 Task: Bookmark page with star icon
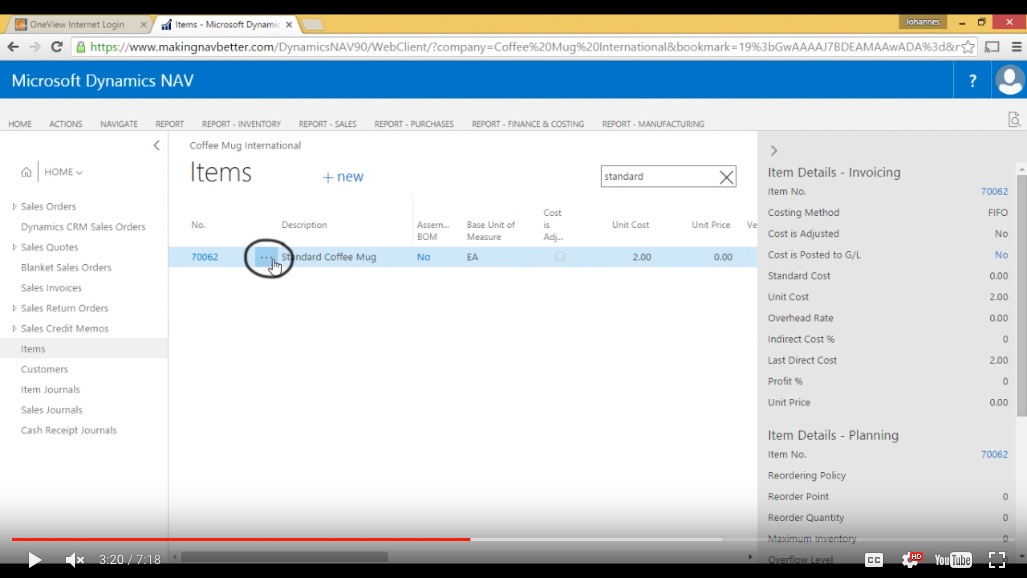(x=968, y=47)
